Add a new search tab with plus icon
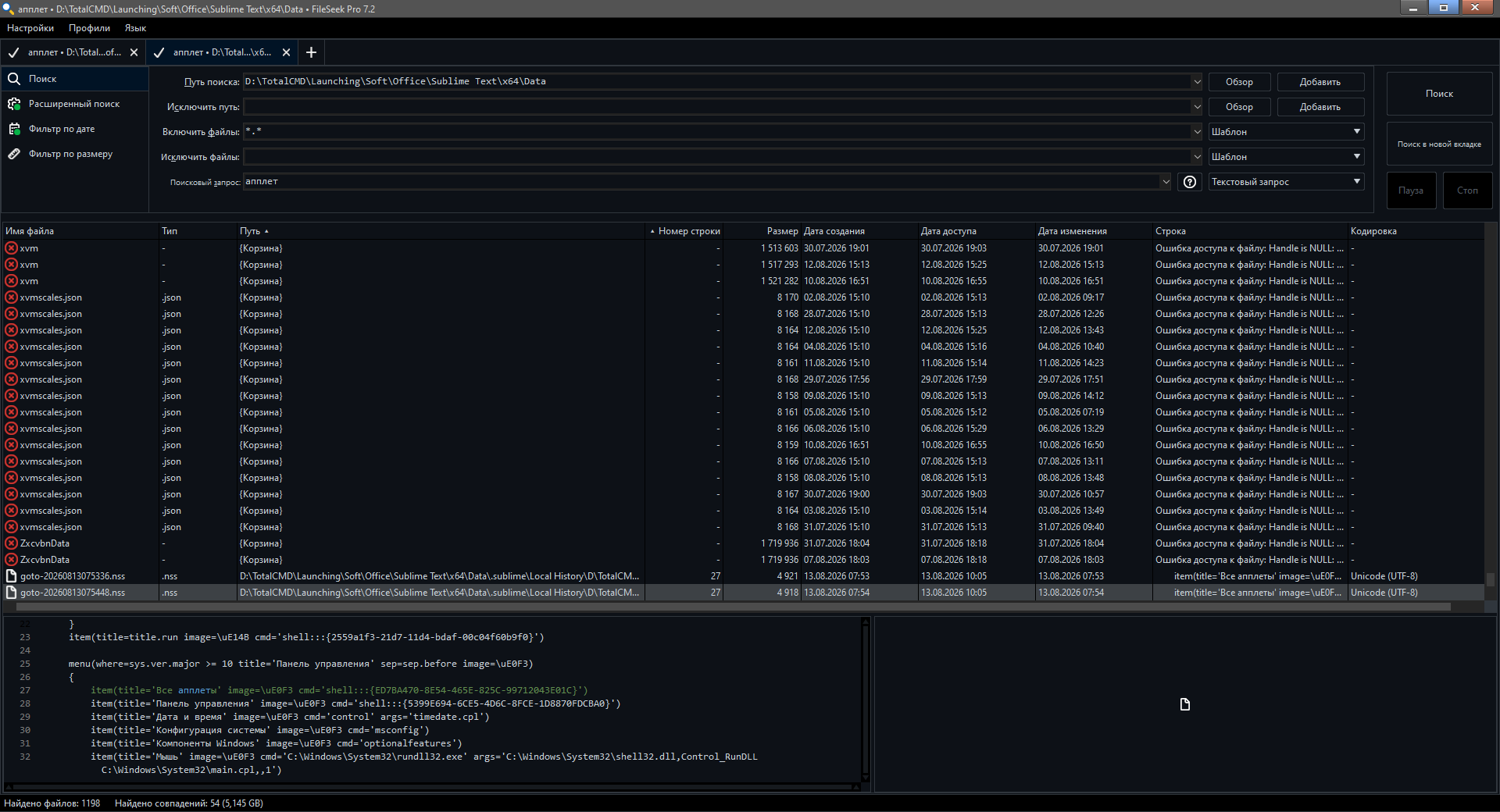 [311, 52]
